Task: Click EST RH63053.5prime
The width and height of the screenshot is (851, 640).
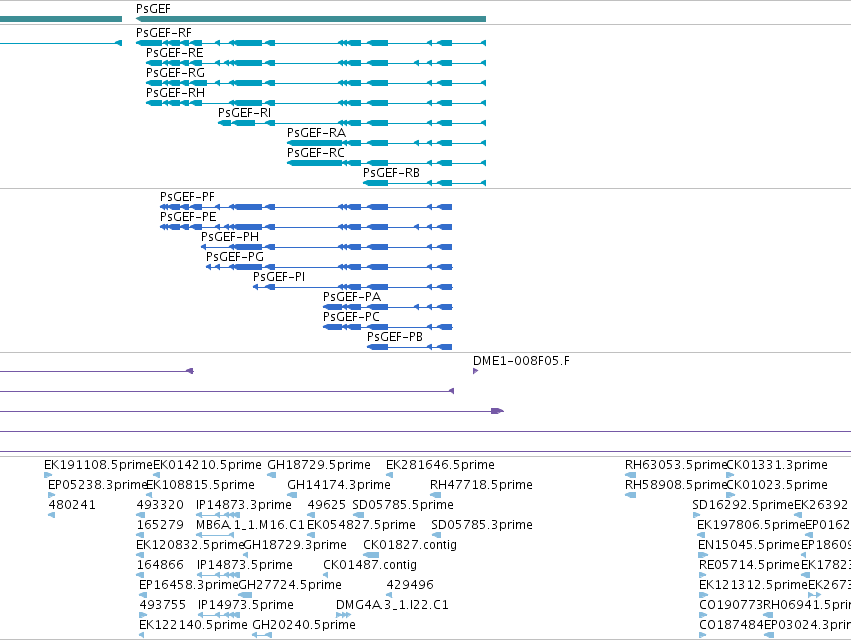Action: [x=676, y=465]
